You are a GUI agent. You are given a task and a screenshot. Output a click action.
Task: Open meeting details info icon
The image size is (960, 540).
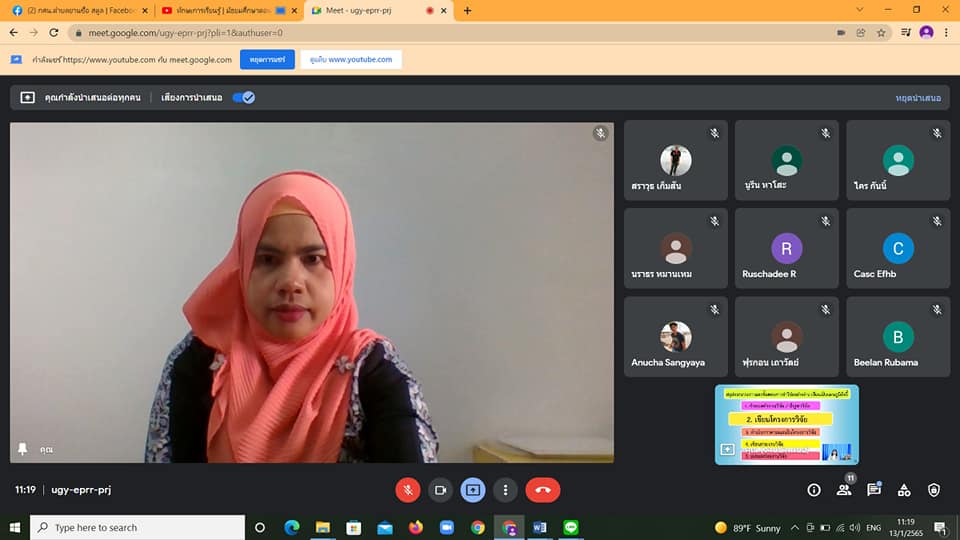pyautogui.click(x=814, y=490)
